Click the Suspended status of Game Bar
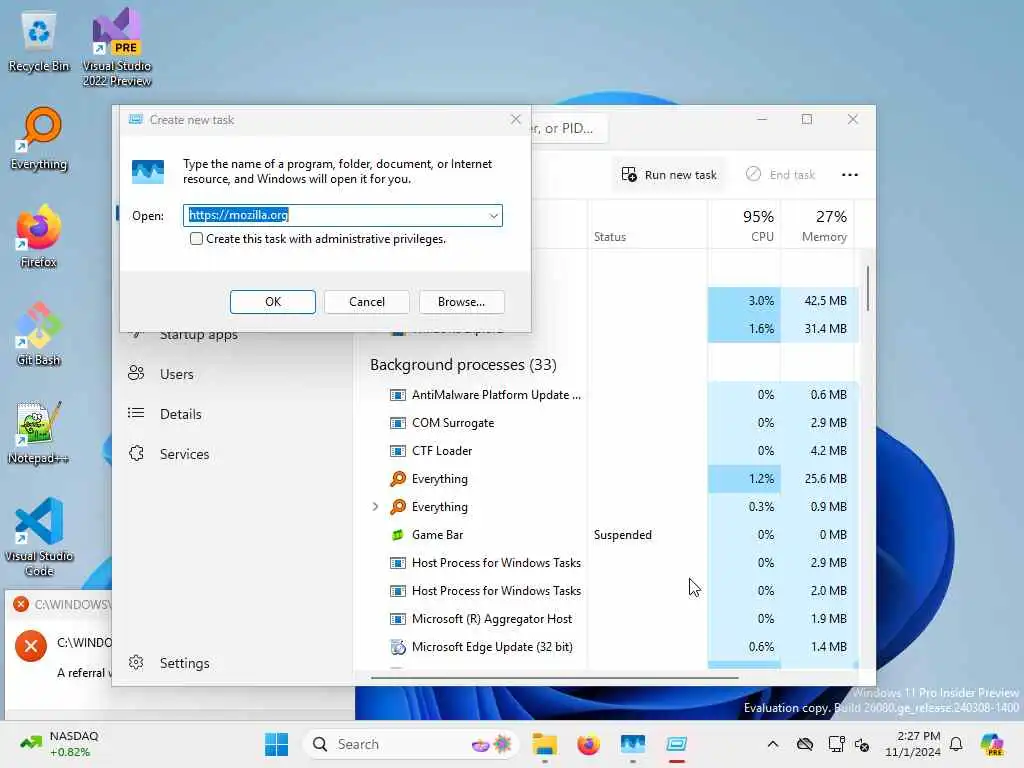Viewport: 1024px width, 768px height. [622, 535]
